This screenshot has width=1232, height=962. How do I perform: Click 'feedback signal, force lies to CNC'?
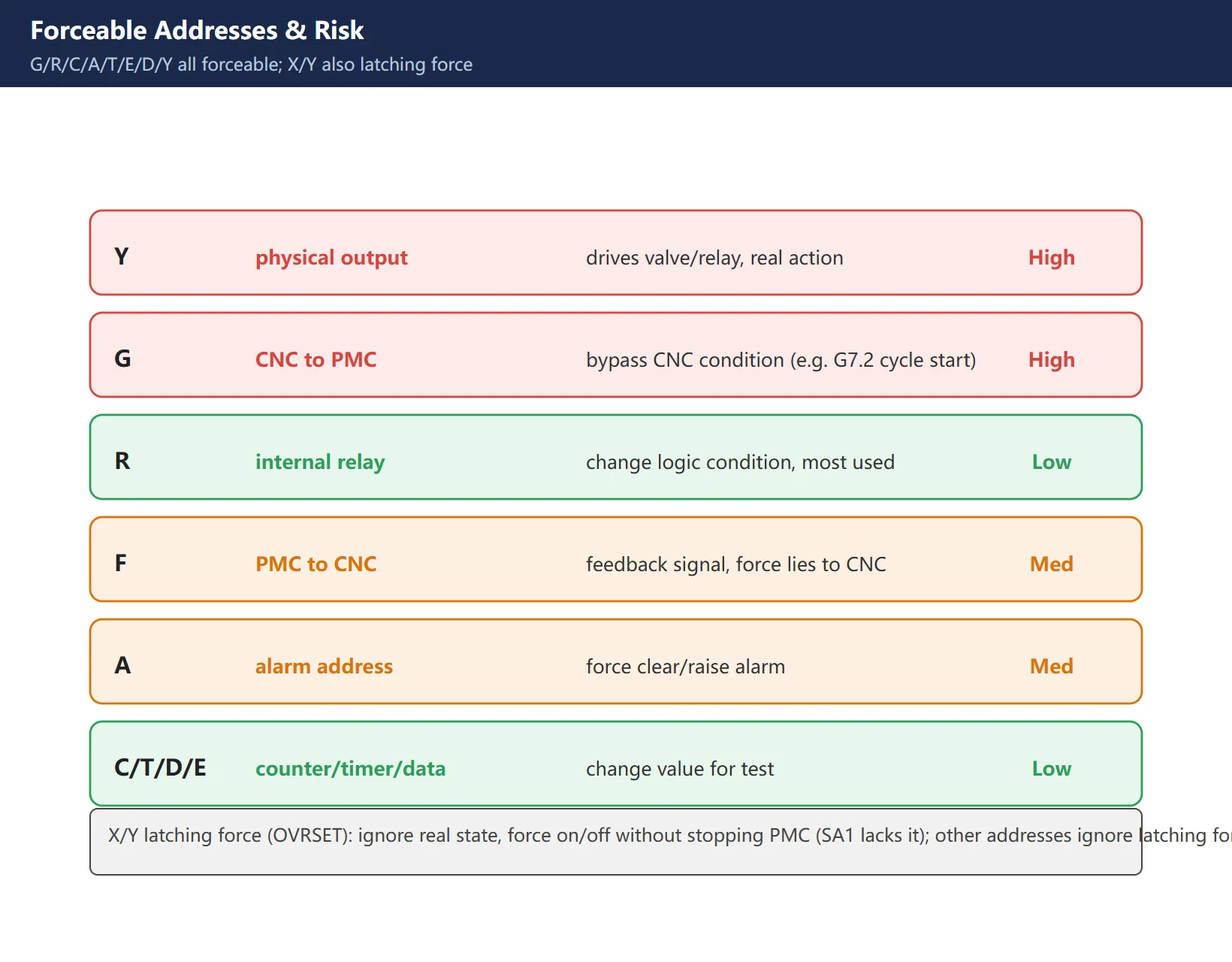736,564
